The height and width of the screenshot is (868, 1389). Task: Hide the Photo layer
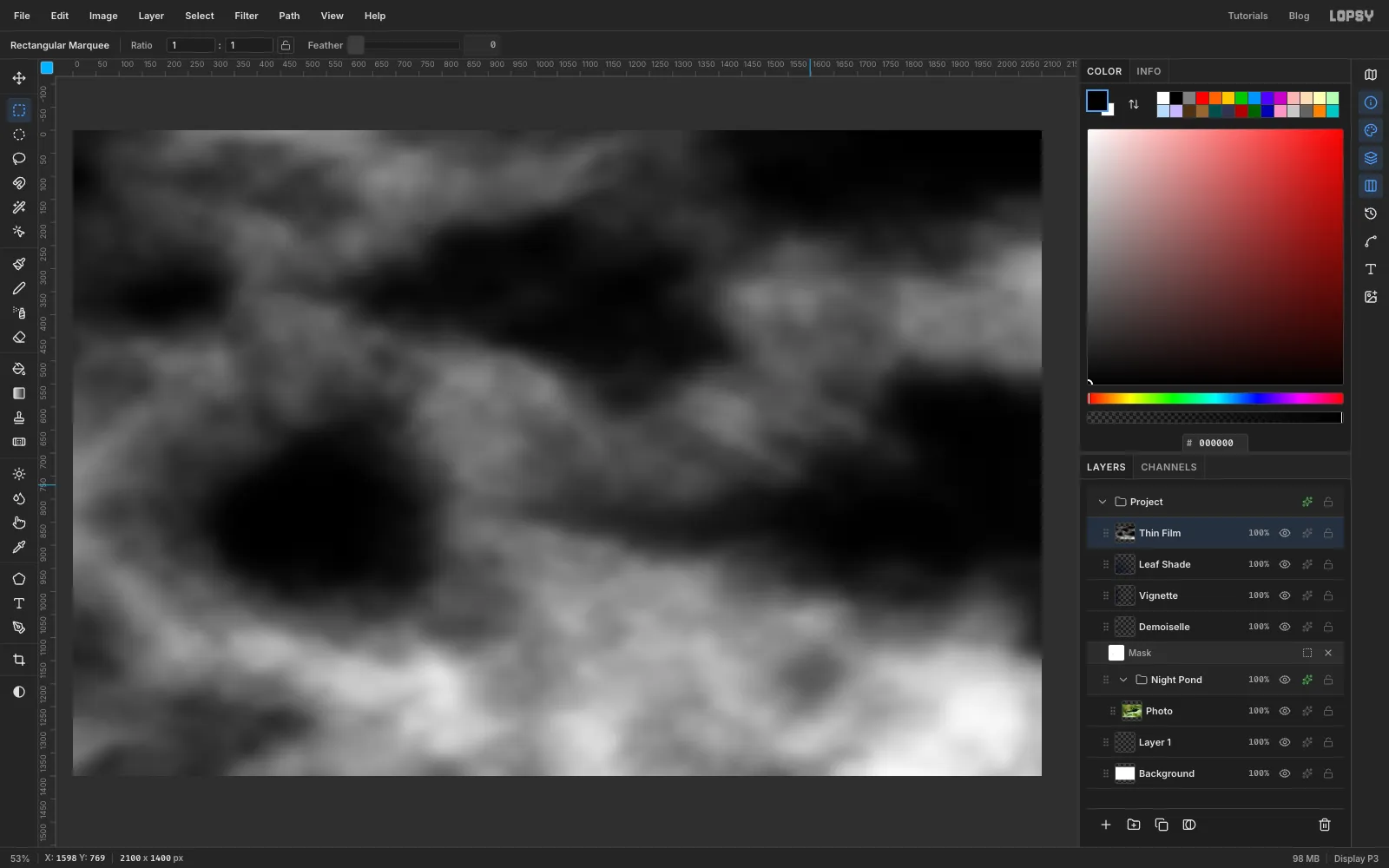click(1285, 711)
